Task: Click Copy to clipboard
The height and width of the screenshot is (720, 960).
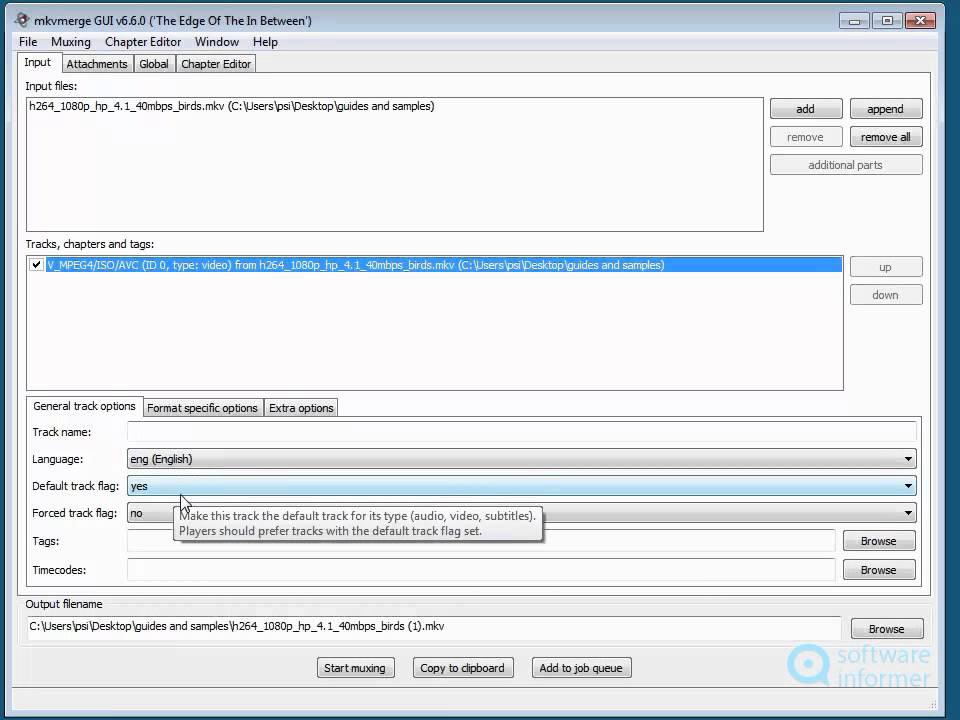Action: [463, 668]
